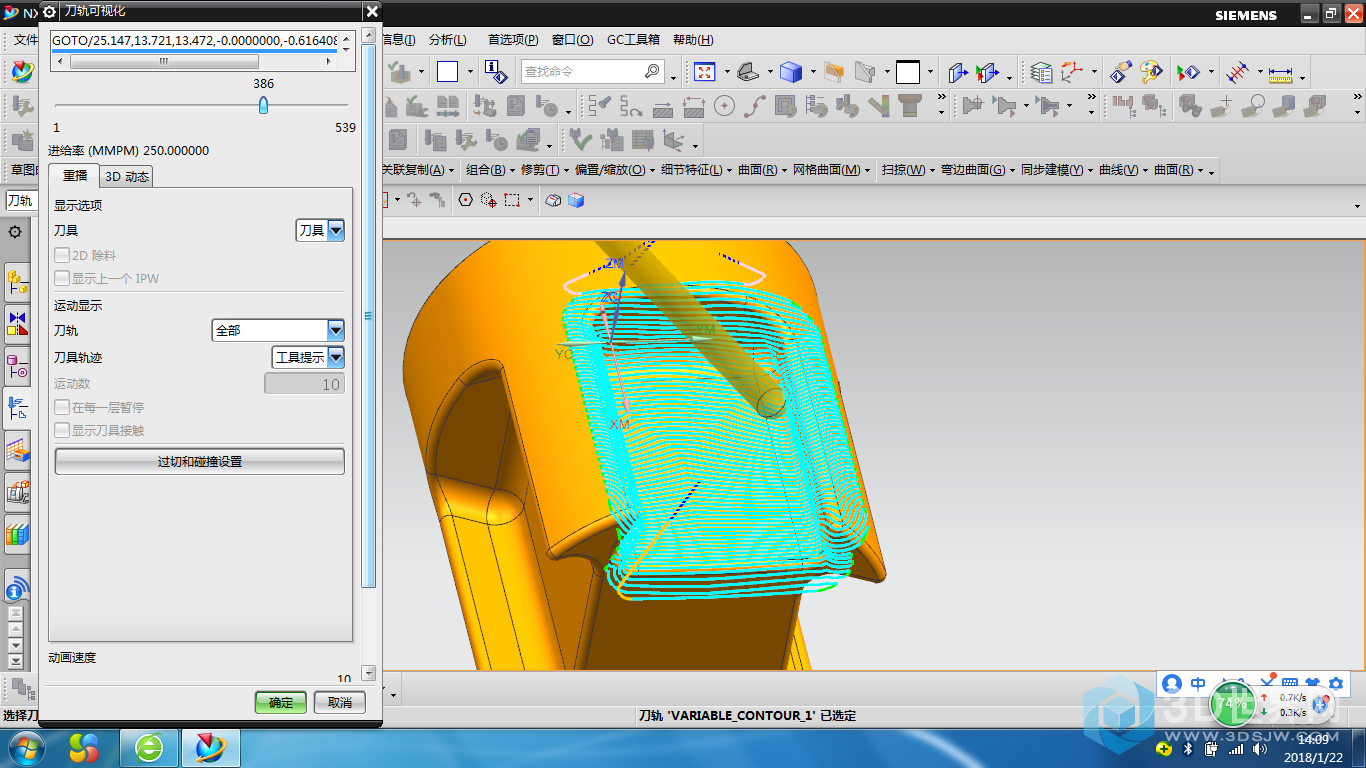The image size is (1366, 768).
Task: Click the information window icon beside white square
Action: (x=495, y=72)
